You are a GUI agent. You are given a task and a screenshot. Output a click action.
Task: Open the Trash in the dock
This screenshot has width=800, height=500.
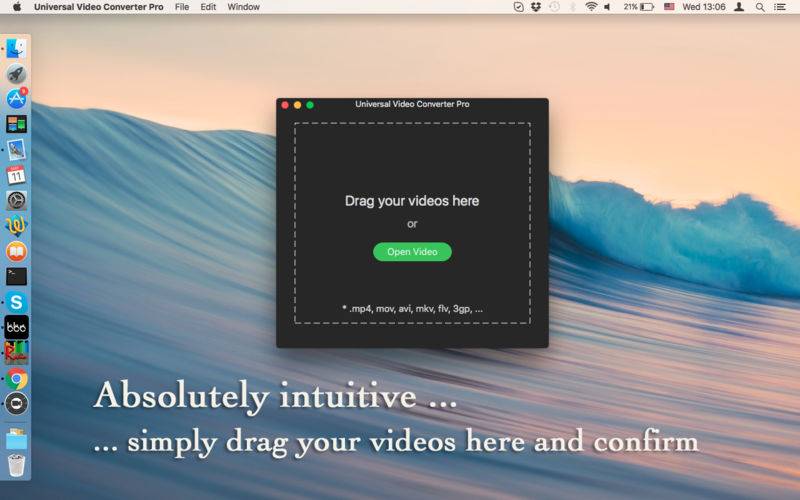(16, 464)
